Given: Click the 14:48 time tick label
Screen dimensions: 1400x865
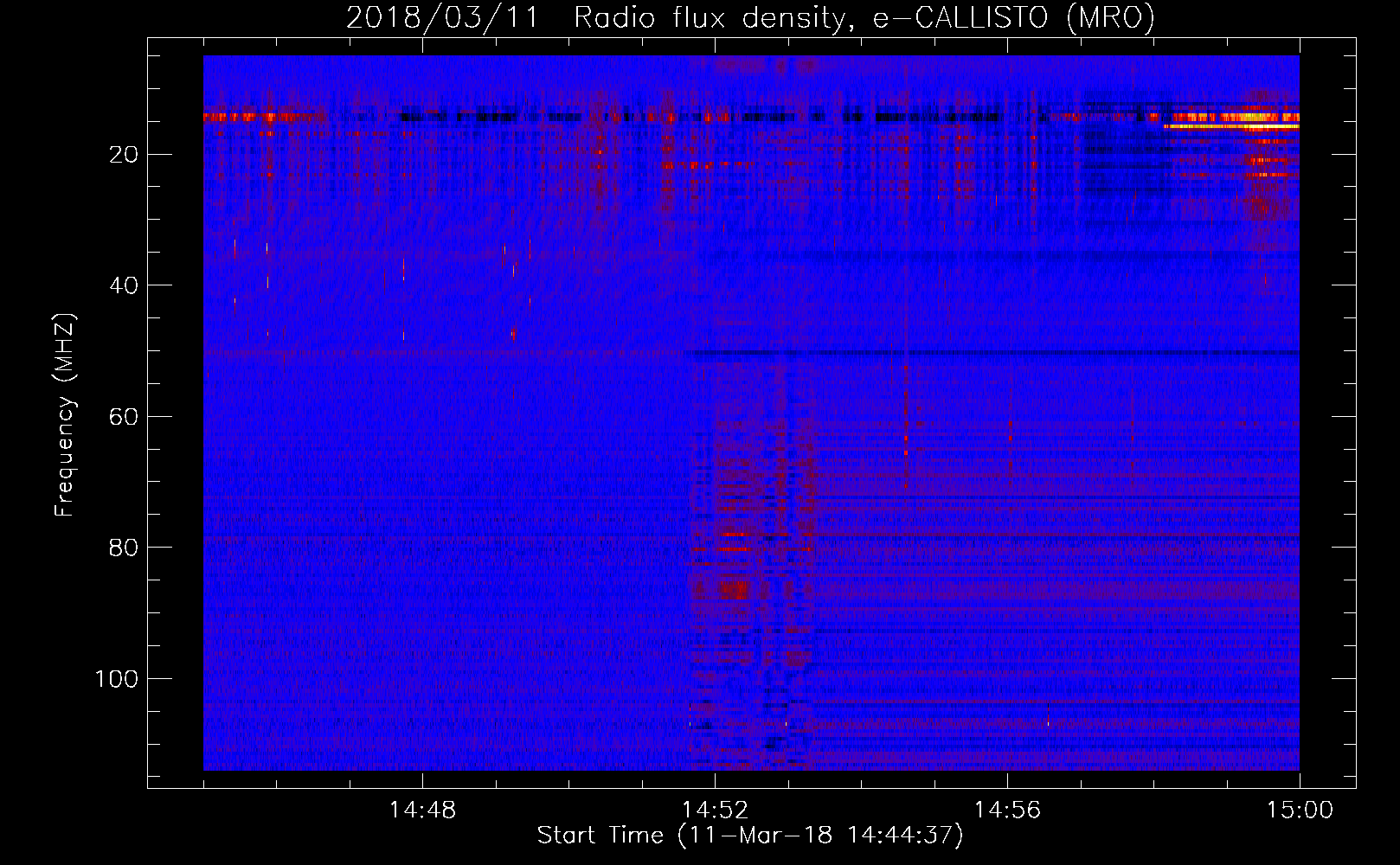Looking at the screenshot, I should (x=422, y=811).
